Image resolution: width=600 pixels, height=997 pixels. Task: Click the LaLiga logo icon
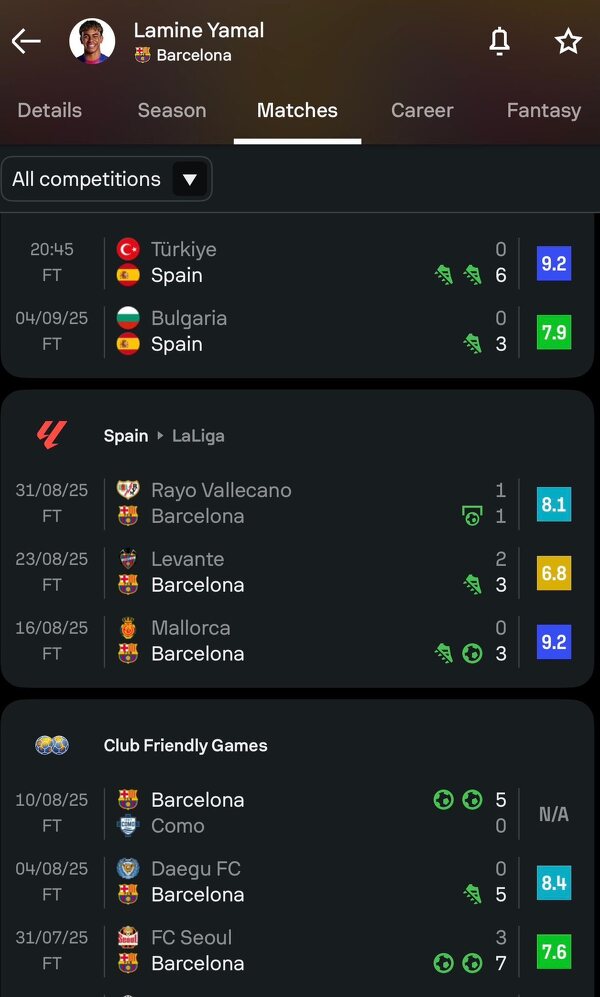(x=51, y=435)
